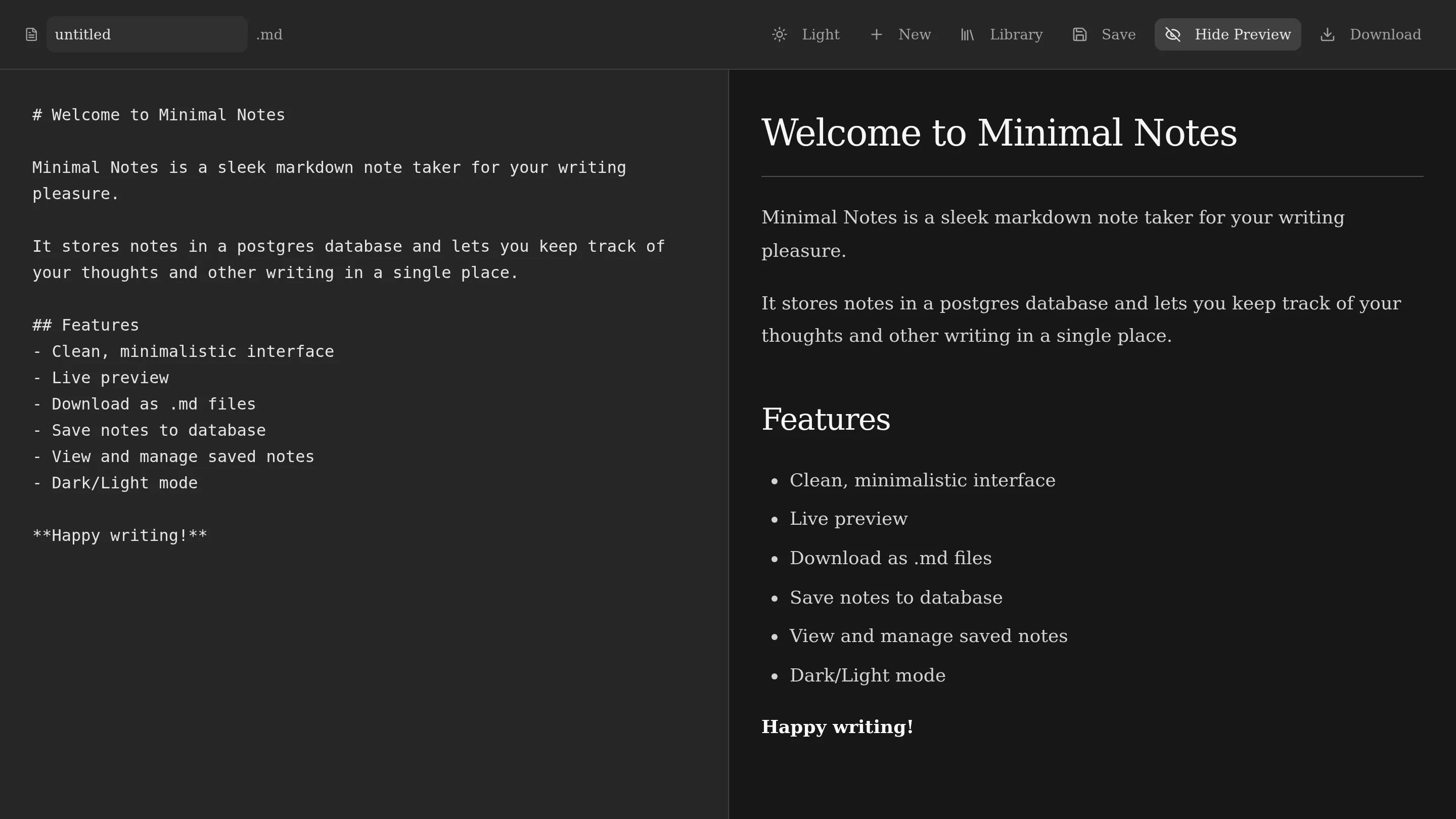
Task: Click 'Features' heading in the preview pane
Action: [826, 420]
